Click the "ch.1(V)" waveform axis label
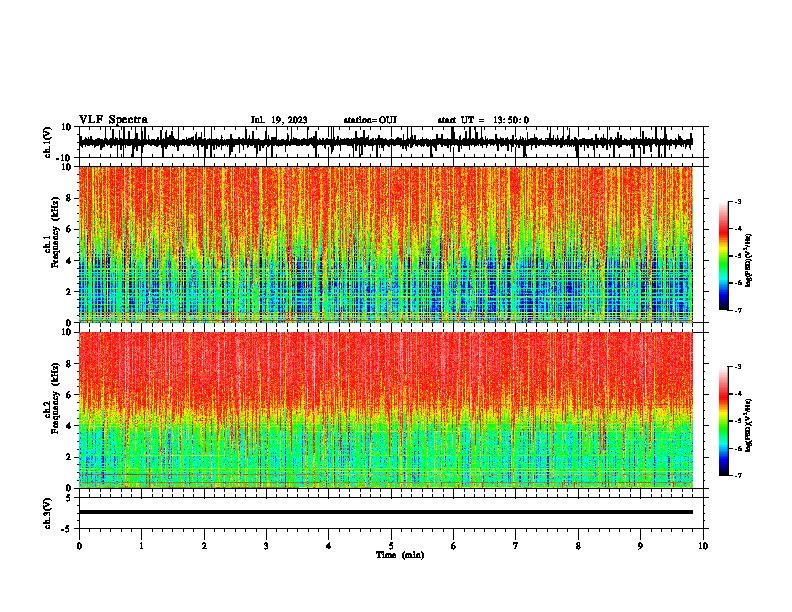The image size is (792, 612). [48, 142]
